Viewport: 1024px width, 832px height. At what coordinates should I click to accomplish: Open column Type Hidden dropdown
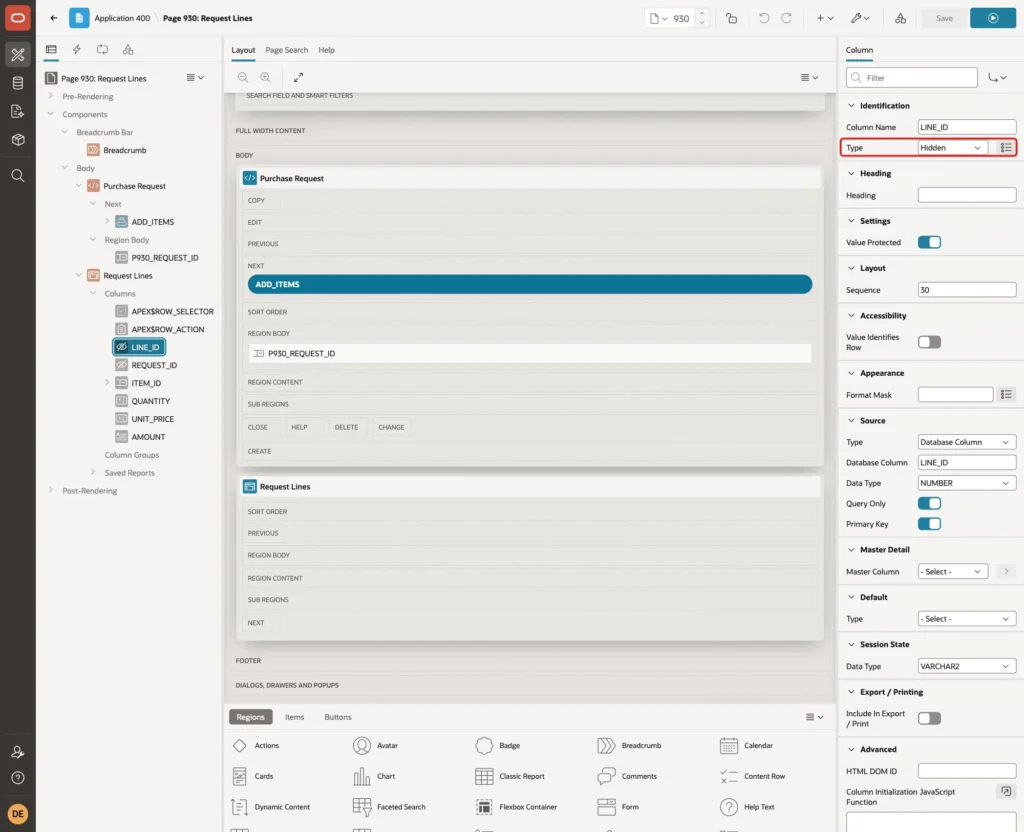pyautogui.click(x=952, y=148)
